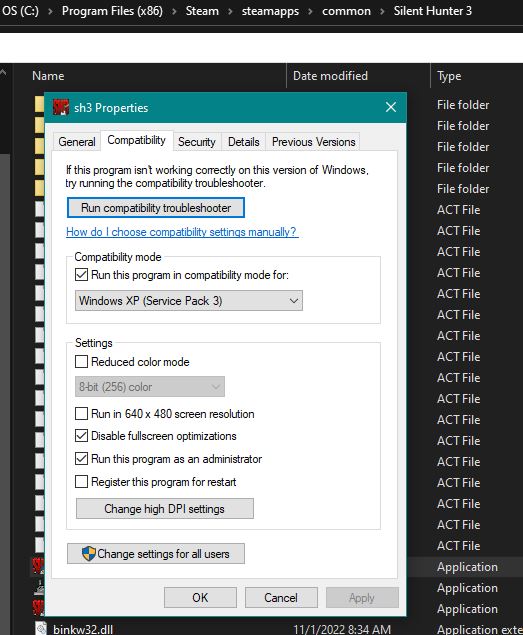Uncheck Disable fullscreen optimizations

(x=81, y=435)
